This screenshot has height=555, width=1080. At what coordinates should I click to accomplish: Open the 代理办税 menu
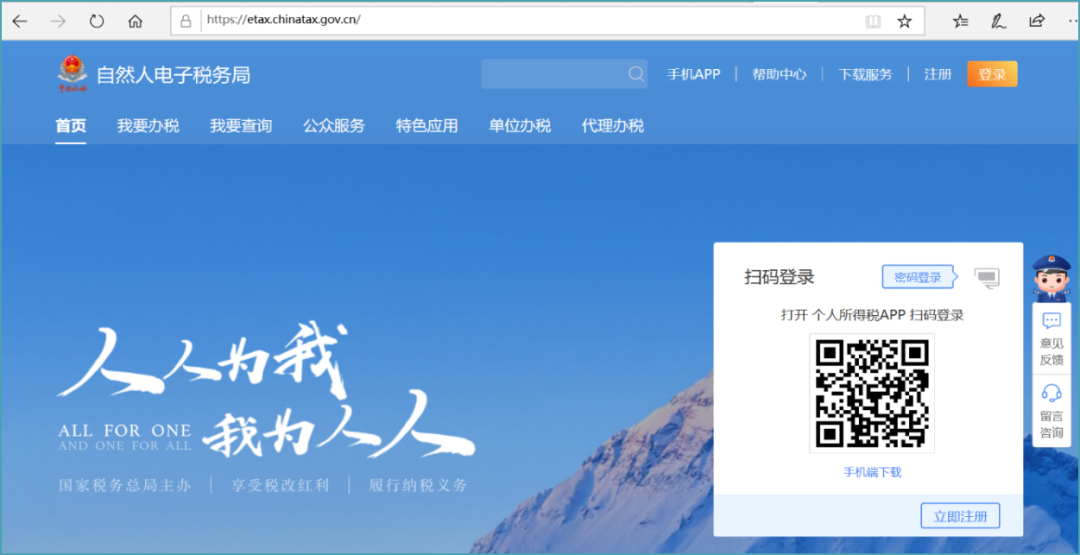[613, 126]
